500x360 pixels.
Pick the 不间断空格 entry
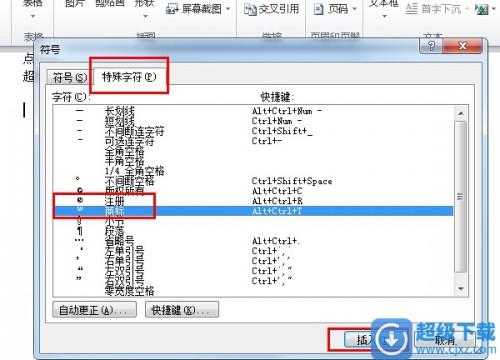coord(253,181)
